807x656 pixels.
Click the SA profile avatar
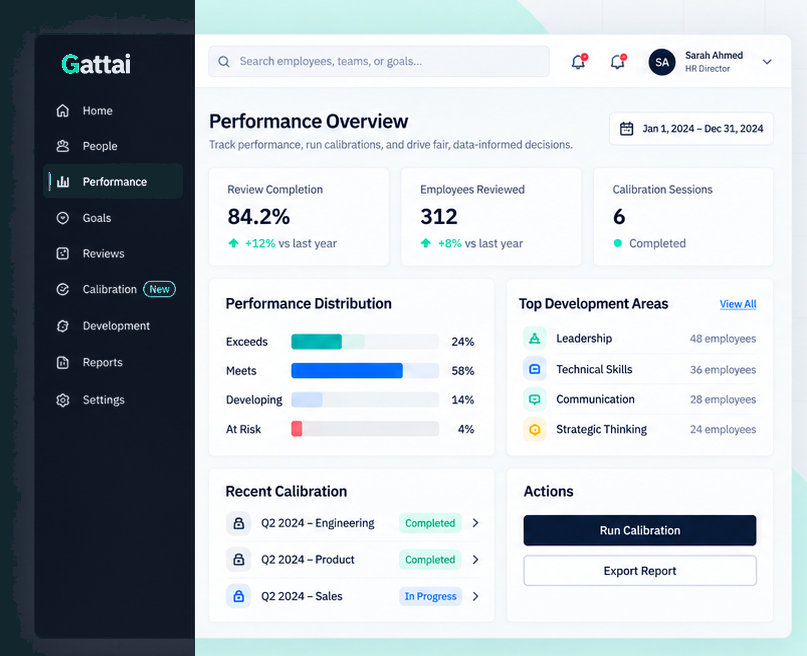click(662, 62)
